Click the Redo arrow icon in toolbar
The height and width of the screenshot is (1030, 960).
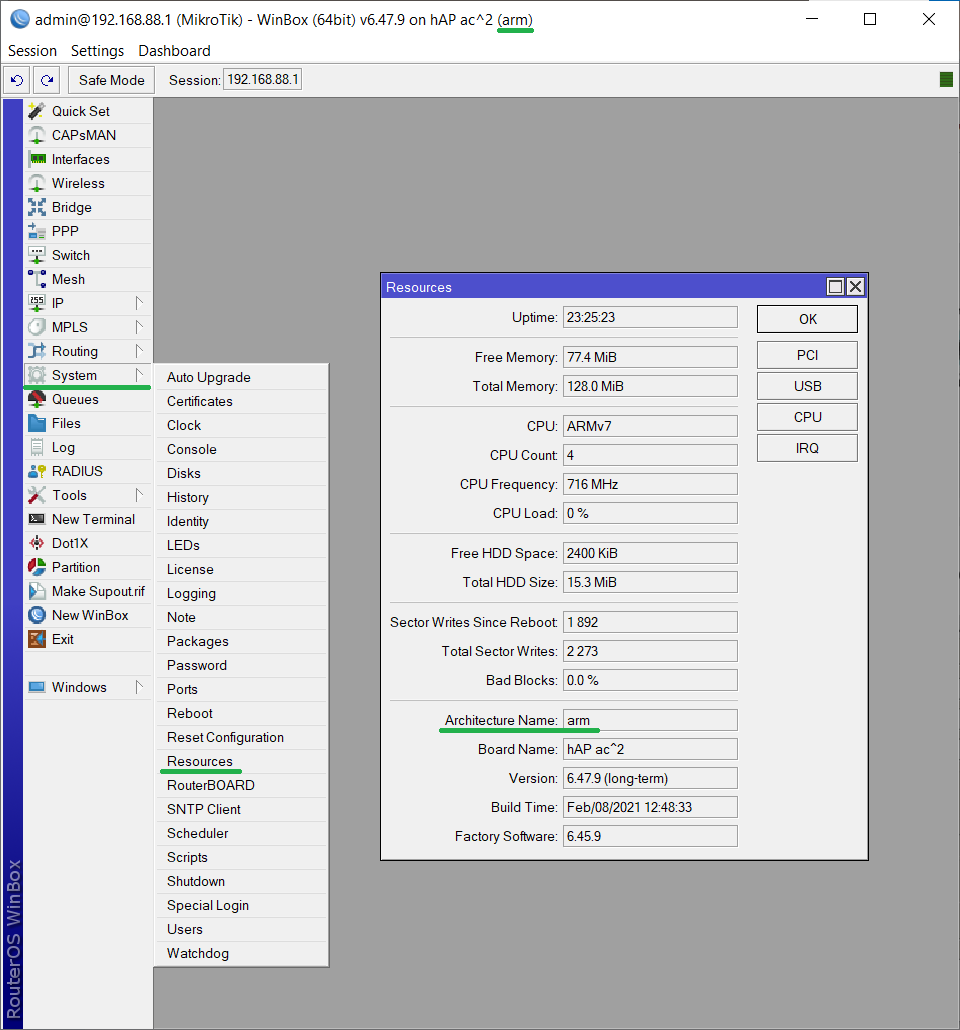click(x=47, y=80)
